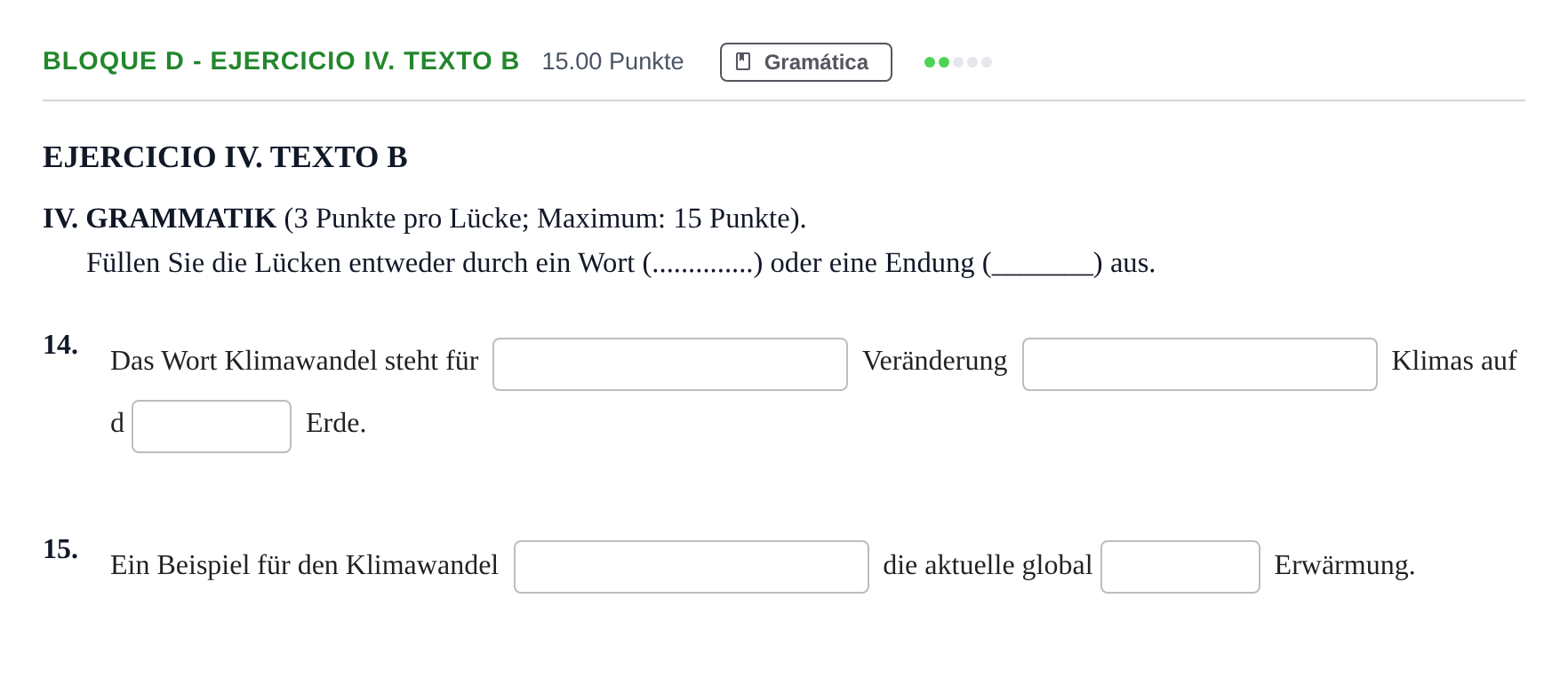Focus the ending field after 'global'
Viewport: 1568px width, 686px height.
(1180, 567)
